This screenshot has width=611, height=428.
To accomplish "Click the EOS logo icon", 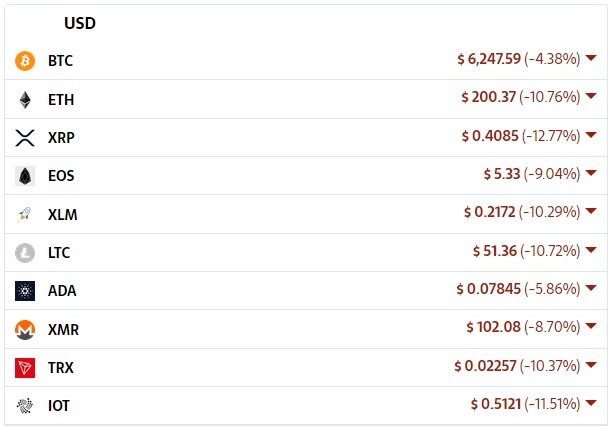I will pos(25,176).
